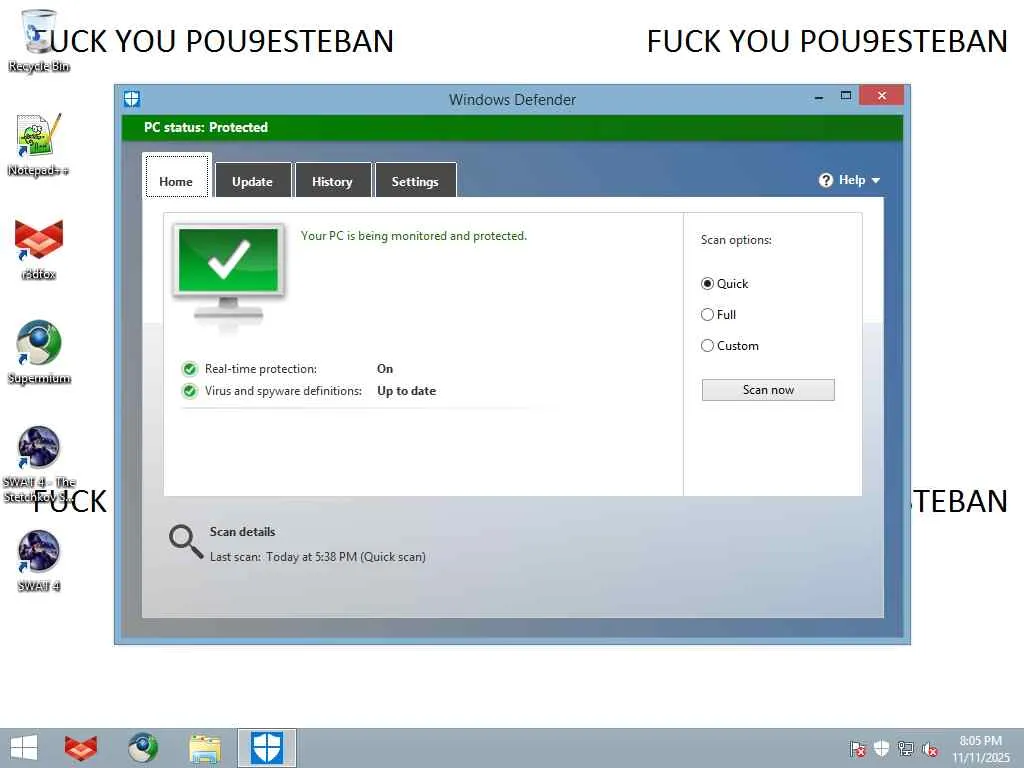Click the 'Windows Defender' title text
1024x768 pixels.
[x=512, y=100]
